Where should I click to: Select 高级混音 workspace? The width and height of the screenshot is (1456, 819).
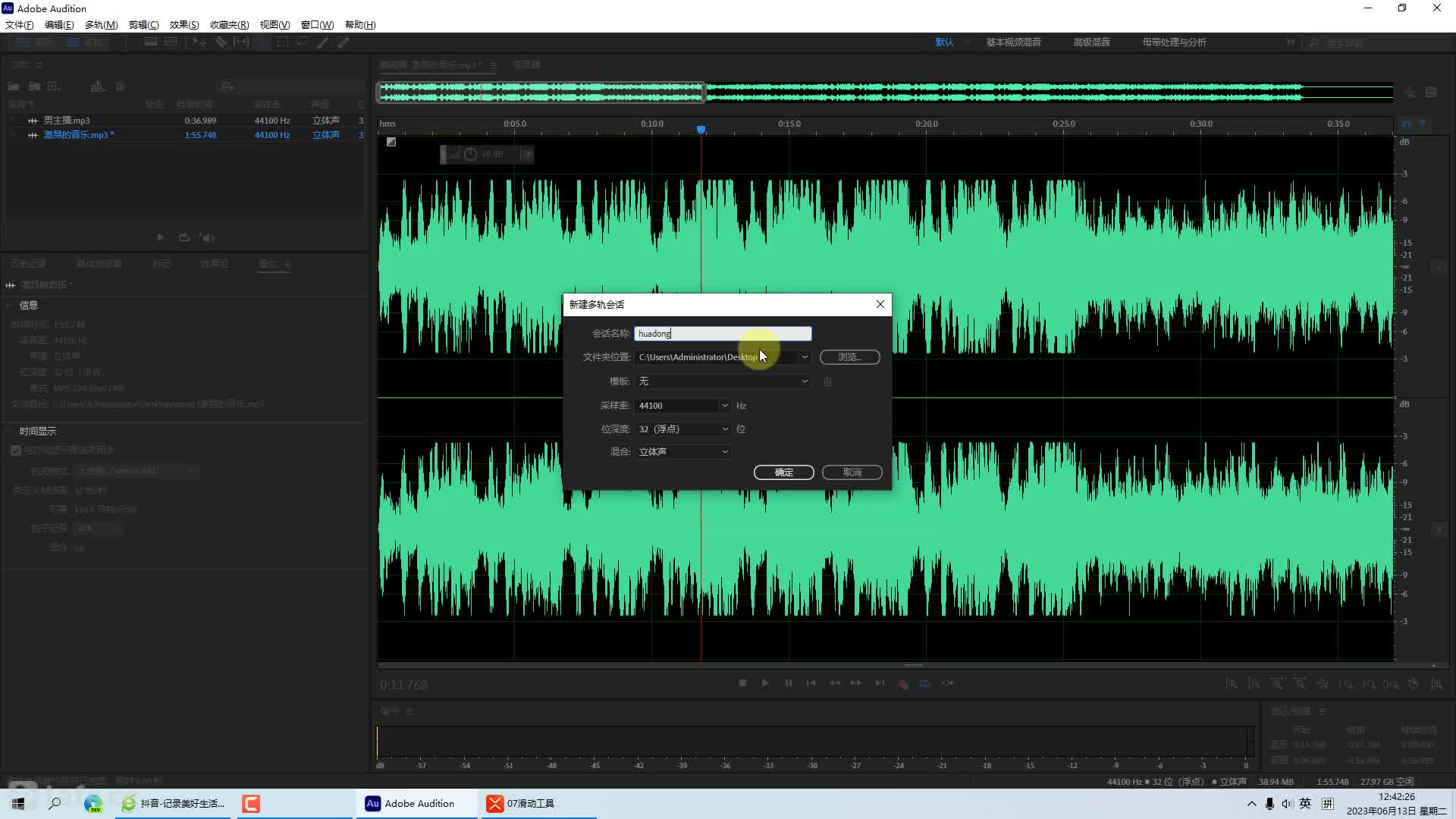point(1091,42)
